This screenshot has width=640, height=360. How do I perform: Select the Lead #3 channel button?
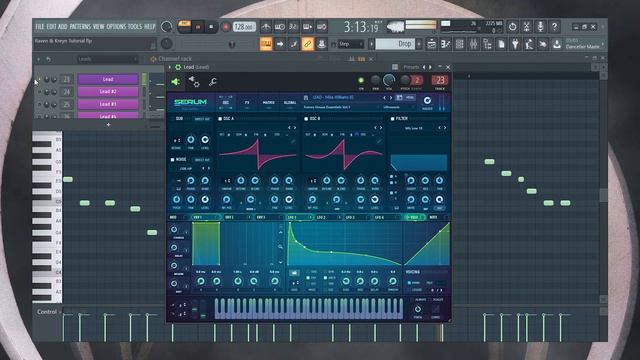tap(108, 104)
